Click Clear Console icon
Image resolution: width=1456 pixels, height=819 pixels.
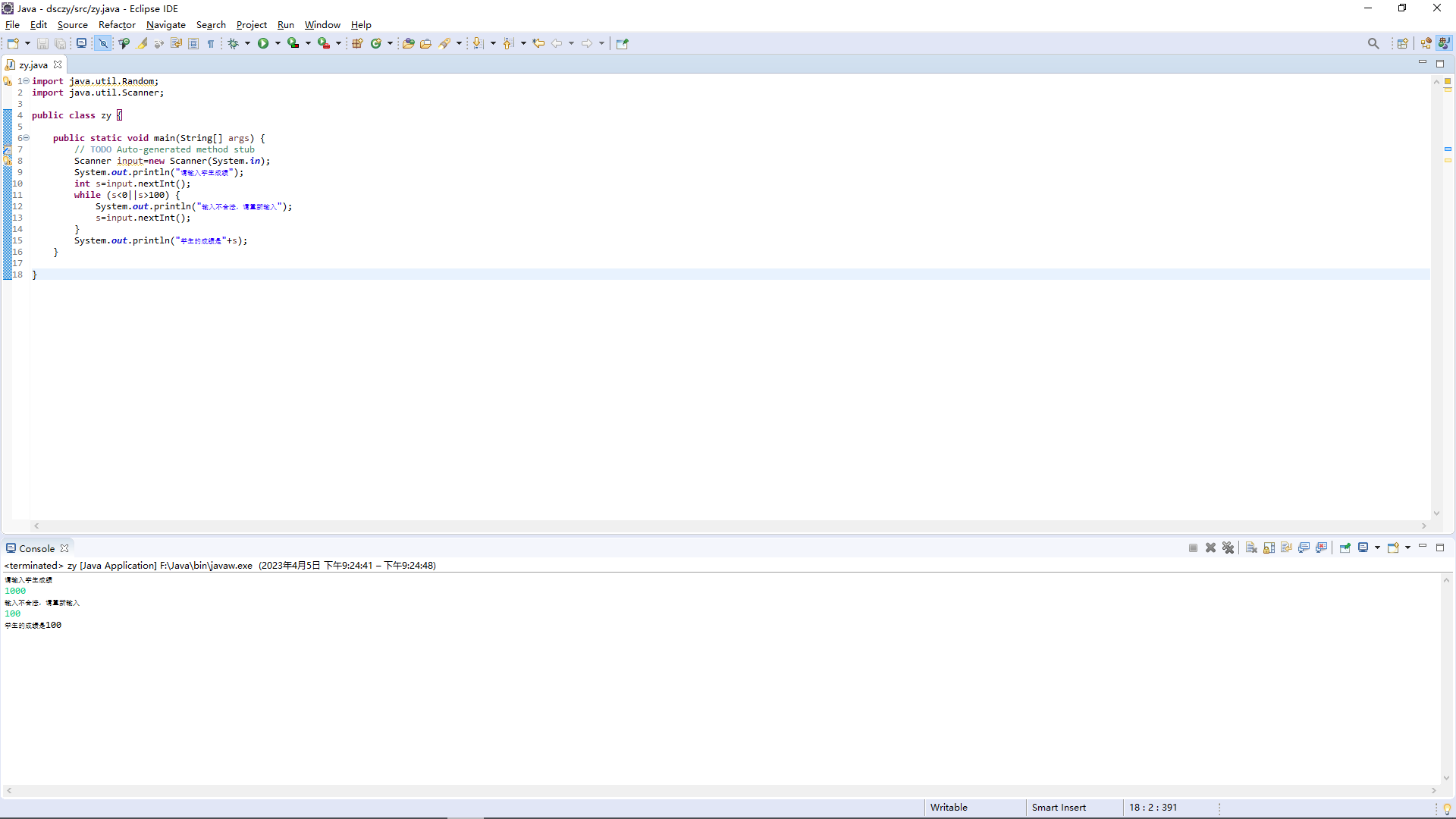(x=1251, y=548)
